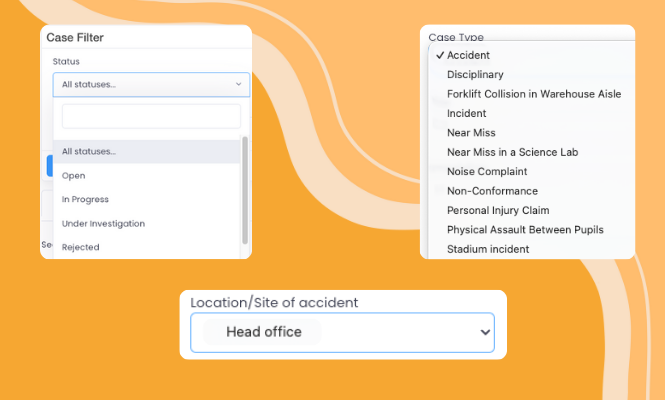Click the status search input field
Screen dimensions: 665x400
151,117
